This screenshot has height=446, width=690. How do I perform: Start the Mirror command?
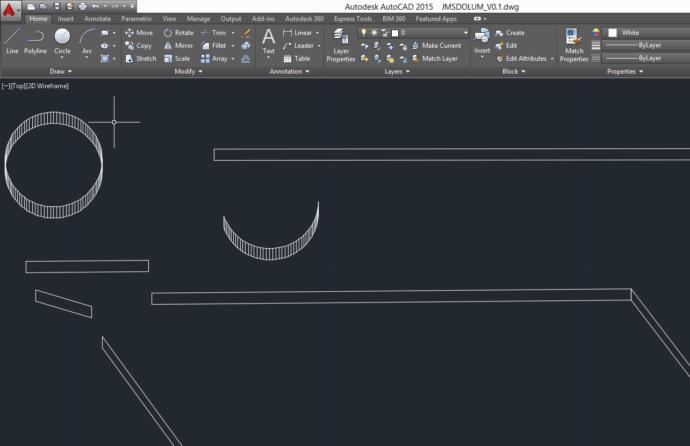(x=178, y=46)
